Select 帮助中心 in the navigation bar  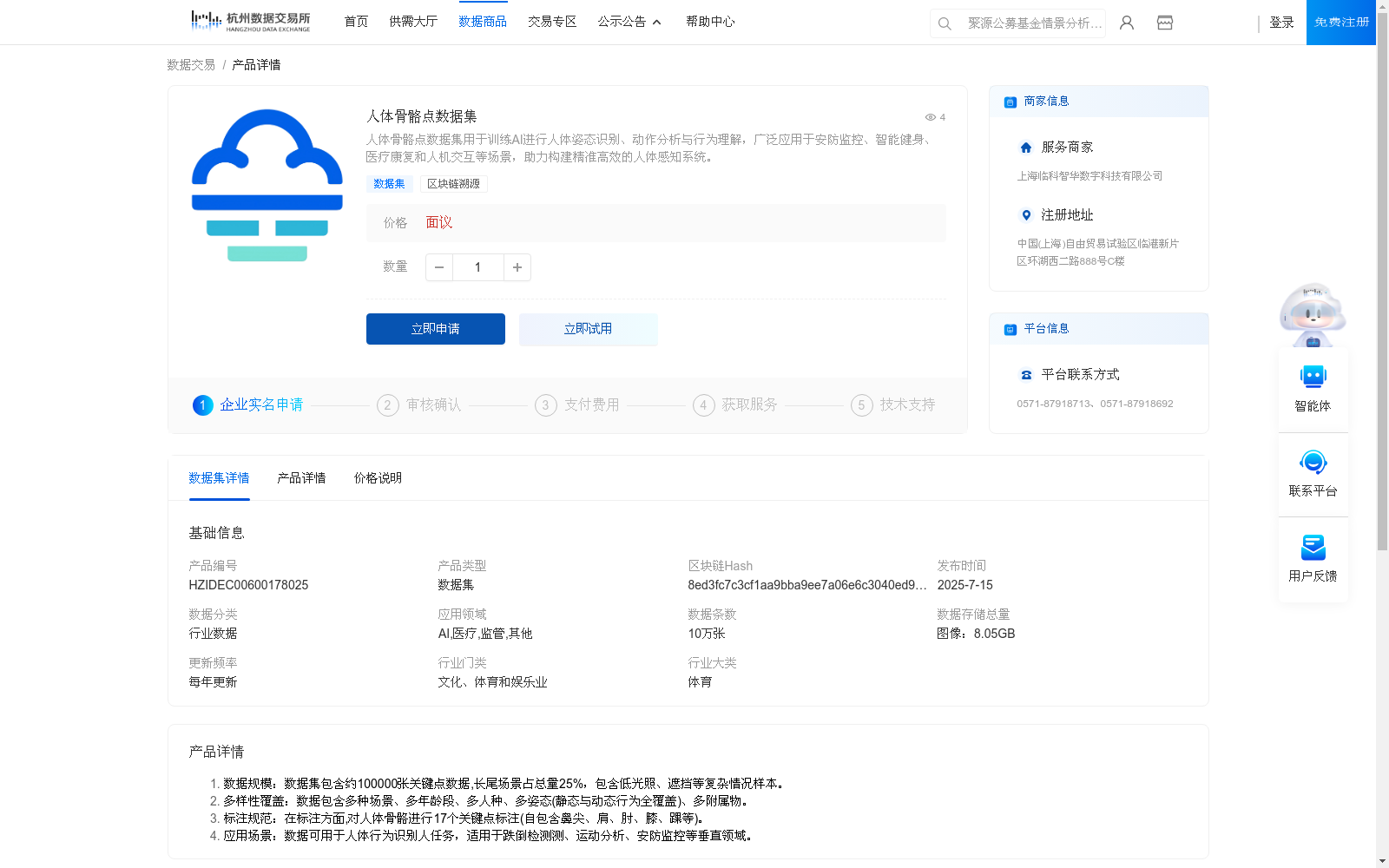pos(709,22)
